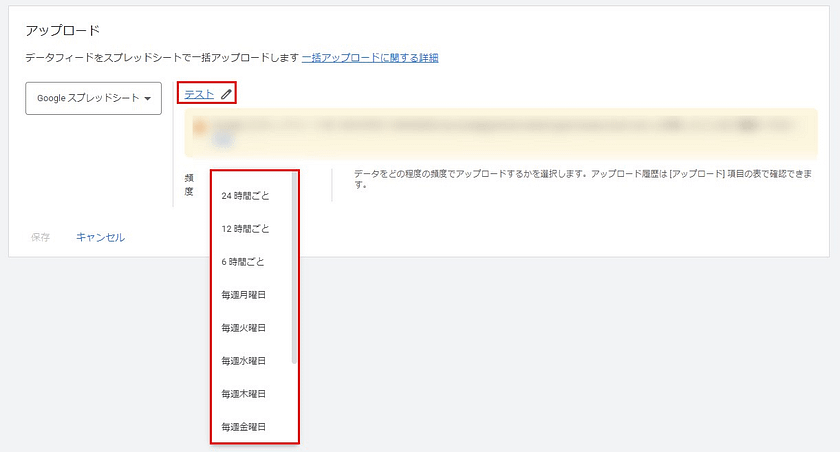Open the テスト spreadsheet link
The width and height of the screenshot is (840, 452).
click(x=199, y=94)
